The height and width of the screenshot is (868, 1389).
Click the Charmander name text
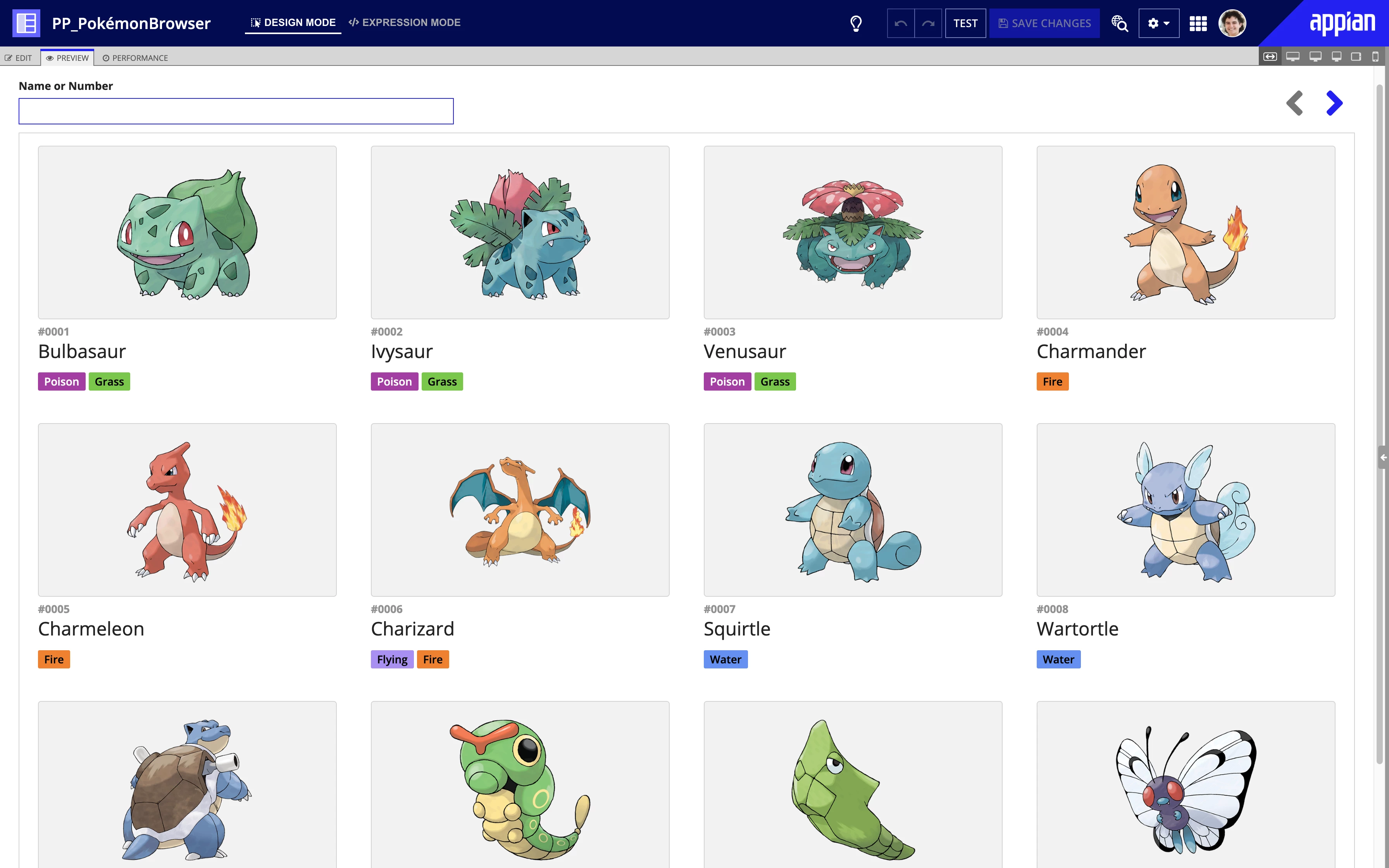coord(1091,351)
